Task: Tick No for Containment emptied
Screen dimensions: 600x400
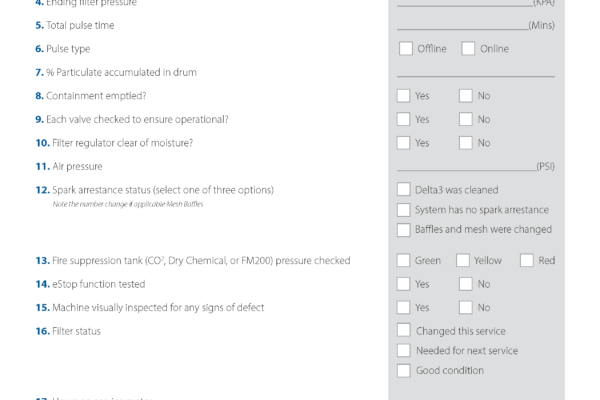Action: (466, 96)
